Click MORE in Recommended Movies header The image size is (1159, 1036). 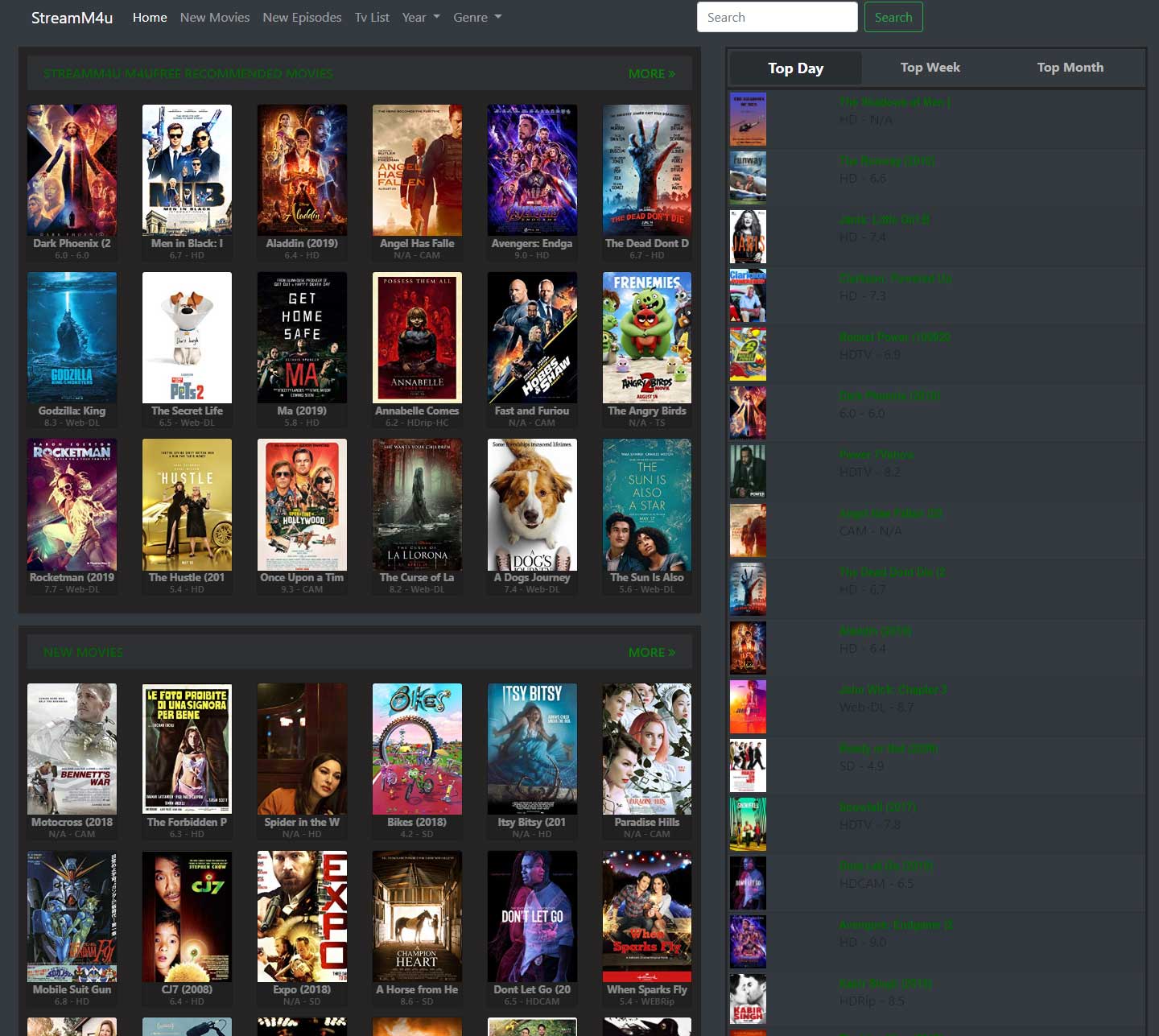click(651, 73)
